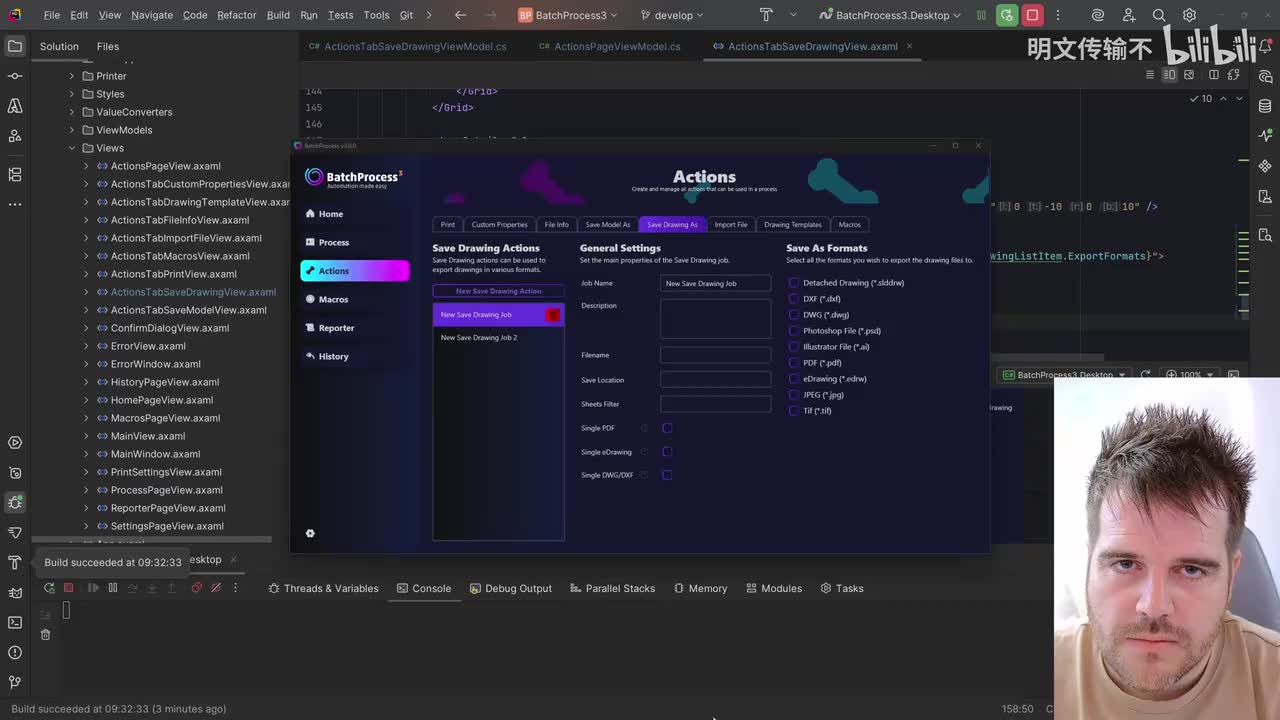
Task: Open the Debug tool window bug icon
Action: click(15, 502)
